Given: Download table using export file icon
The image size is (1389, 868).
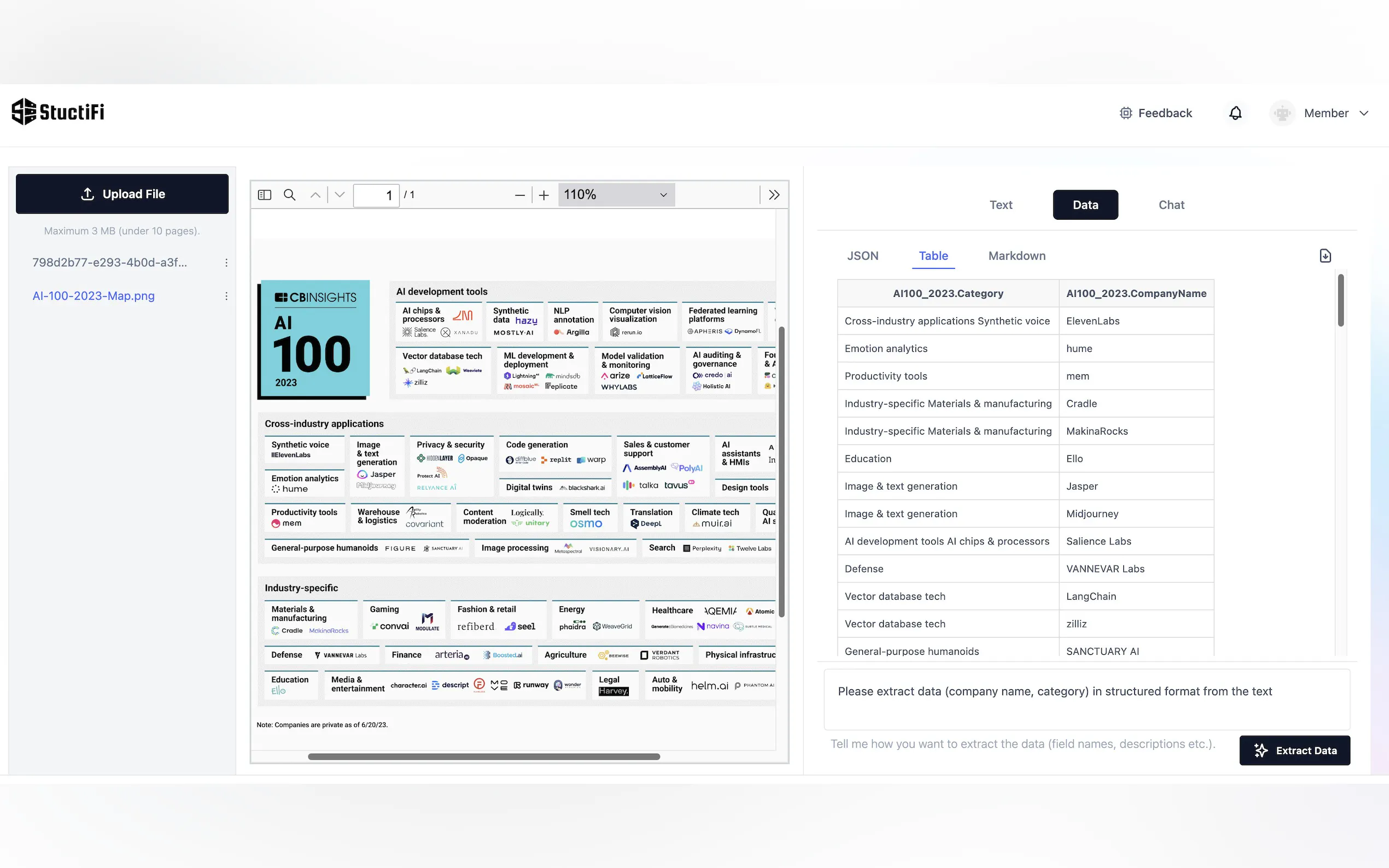Looking at the screenshot, I should [1324, 255].
